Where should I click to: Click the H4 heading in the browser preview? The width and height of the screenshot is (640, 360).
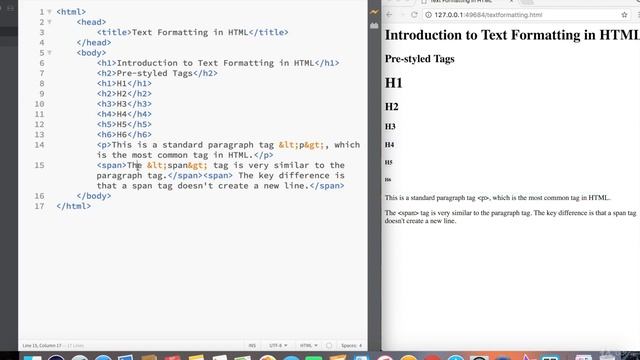click(x=389, y=144)
